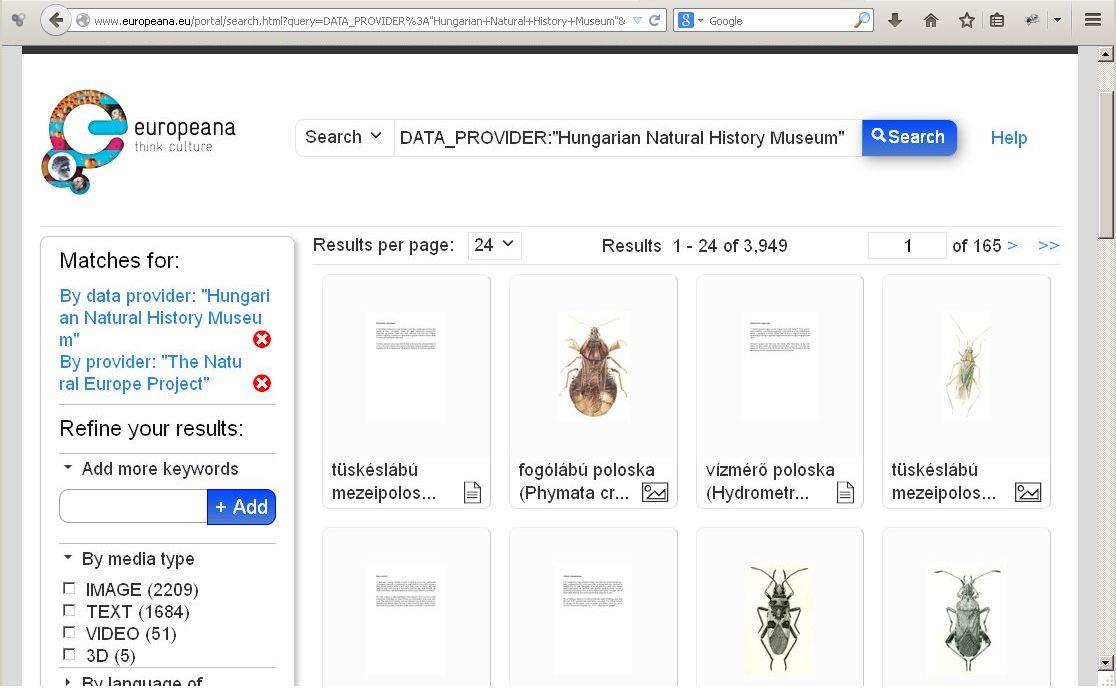Tick the VIDEO (51) checkbox
Screen dimensions: 1116x688
click(69, 633)
